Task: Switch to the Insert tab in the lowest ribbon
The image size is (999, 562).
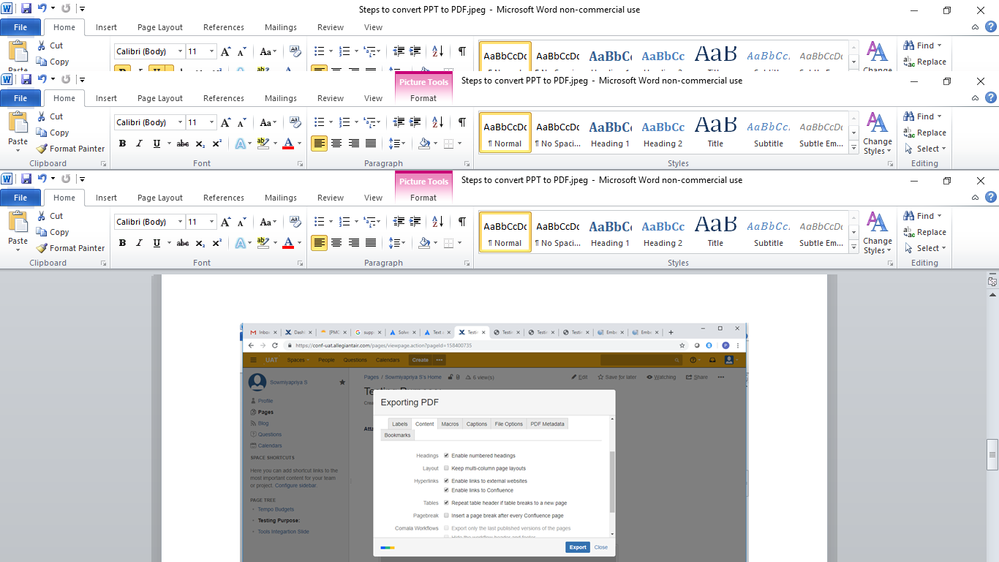Action: 106,198
